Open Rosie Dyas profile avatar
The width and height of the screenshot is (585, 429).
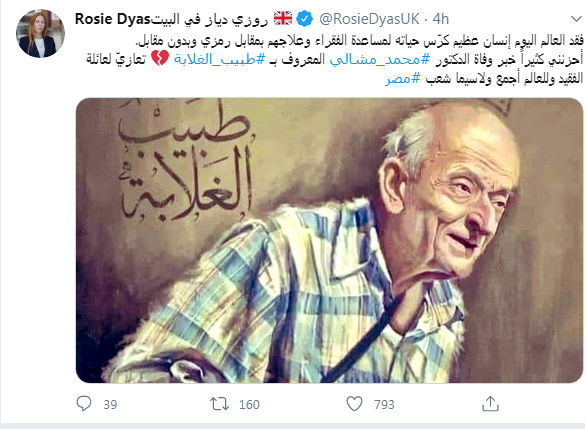coord(40,34)
